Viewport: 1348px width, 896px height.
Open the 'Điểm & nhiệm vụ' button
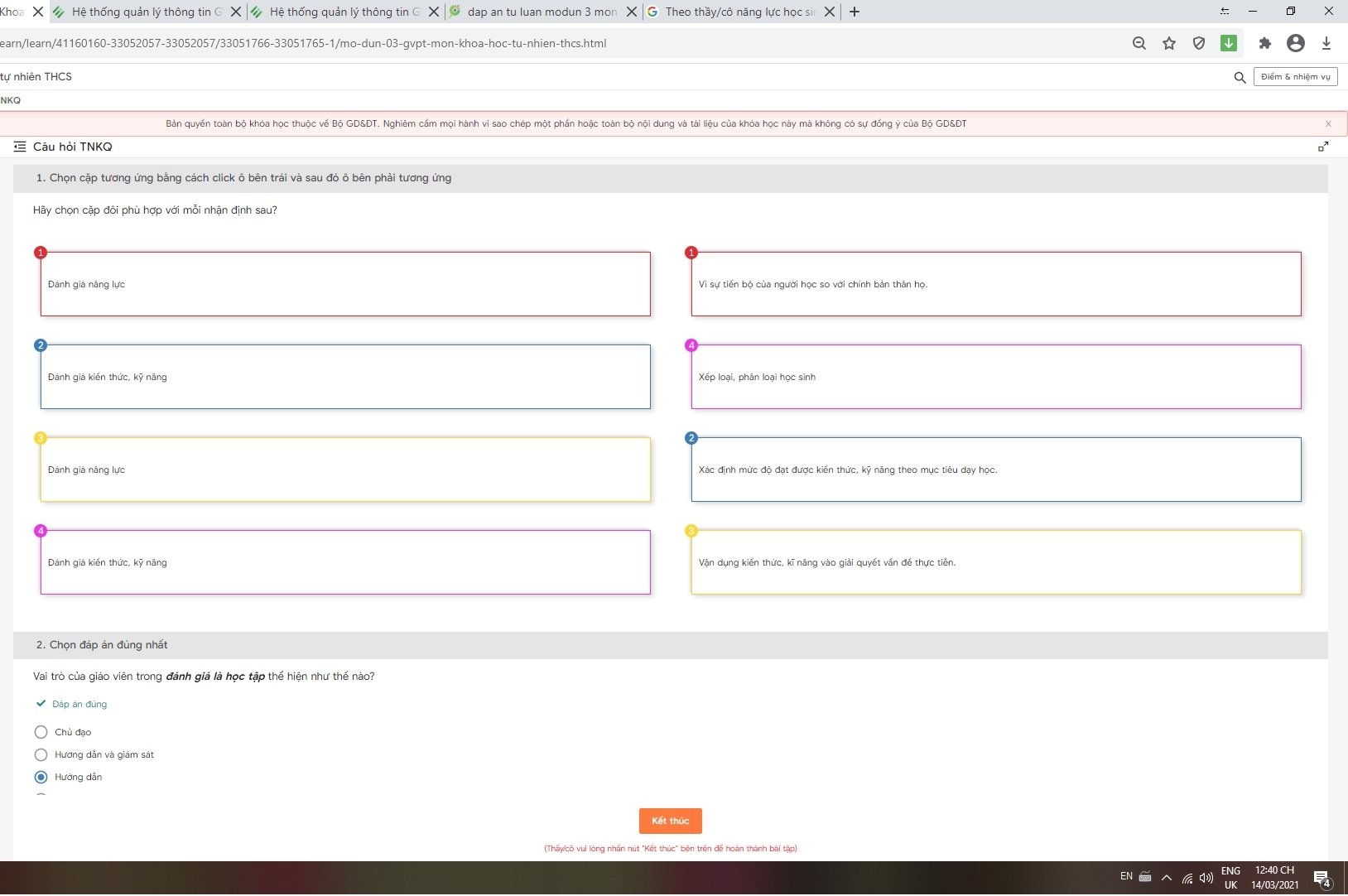1295,77
